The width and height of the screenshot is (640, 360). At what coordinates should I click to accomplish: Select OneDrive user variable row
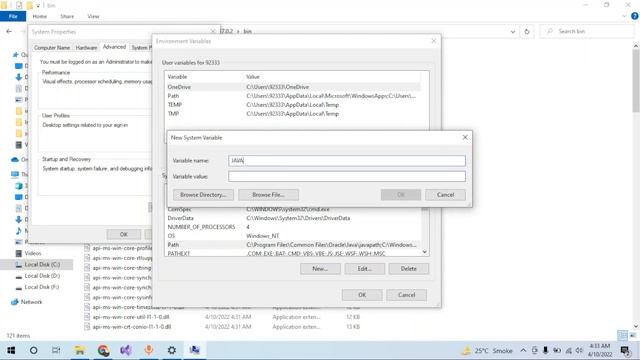tap(293, 87)
